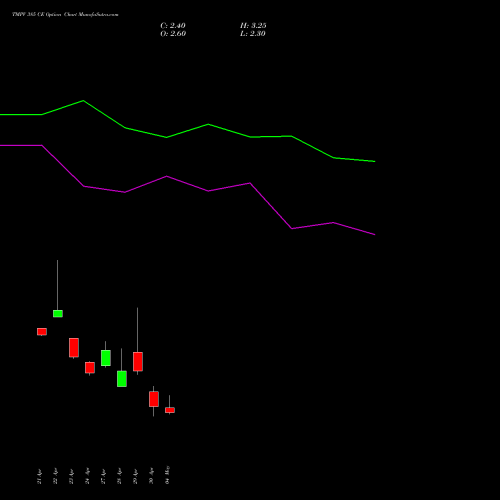This screenshot has height=500, width=500.
Task: Select the green candlestick for 27 Apr
Action: (106, 358)
